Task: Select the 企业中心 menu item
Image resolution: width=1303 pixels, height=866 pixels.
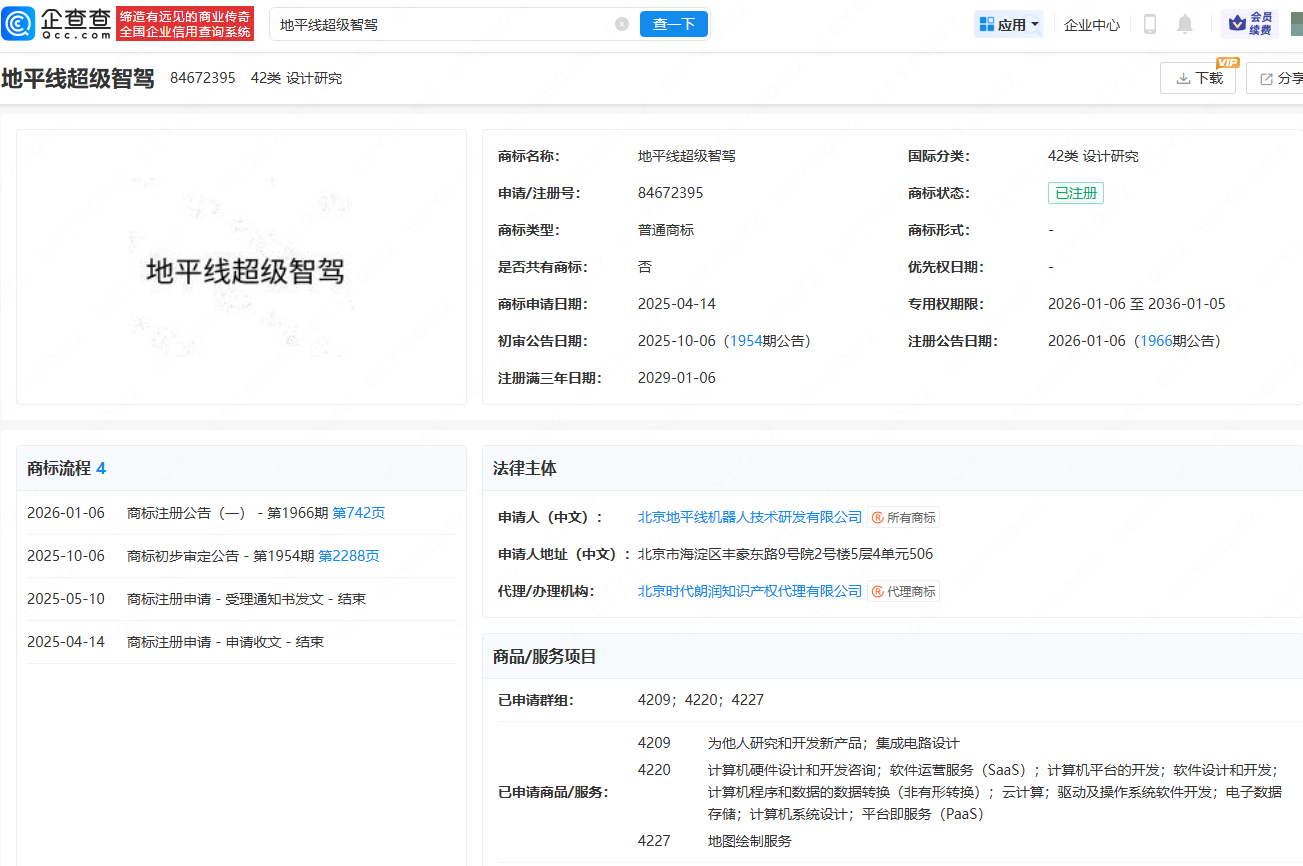Action: pos(1091,24)
